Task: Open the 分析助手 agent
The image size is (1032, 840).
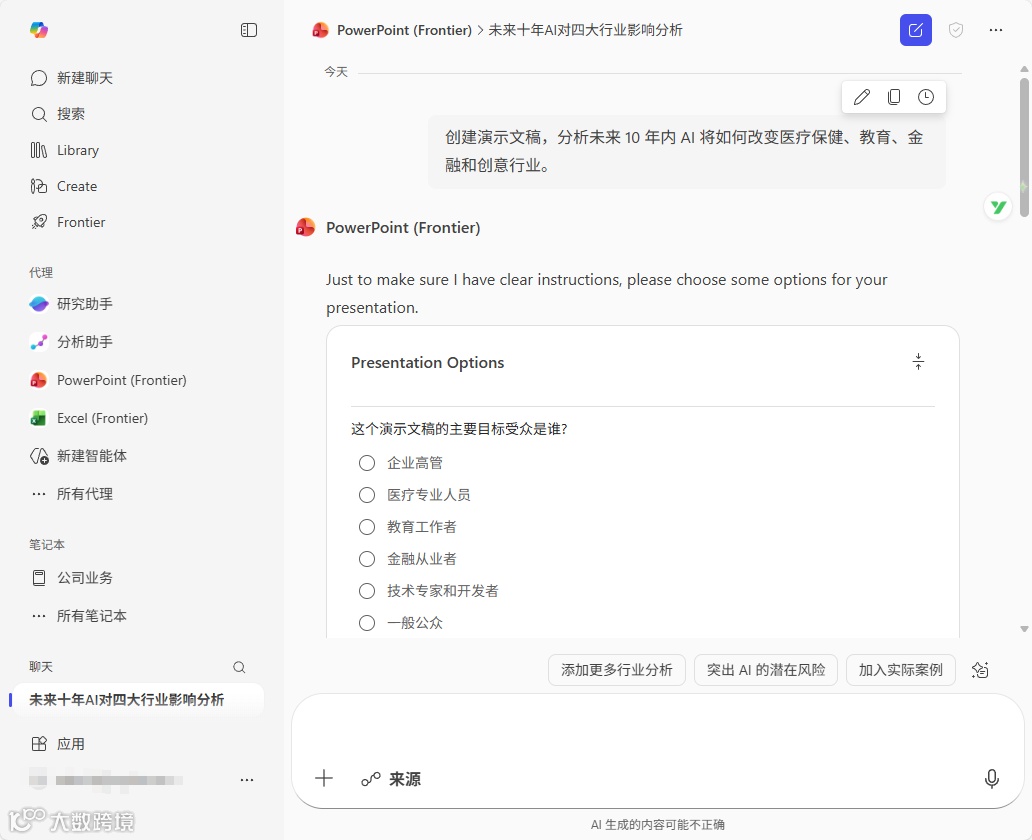Action: 72,342
